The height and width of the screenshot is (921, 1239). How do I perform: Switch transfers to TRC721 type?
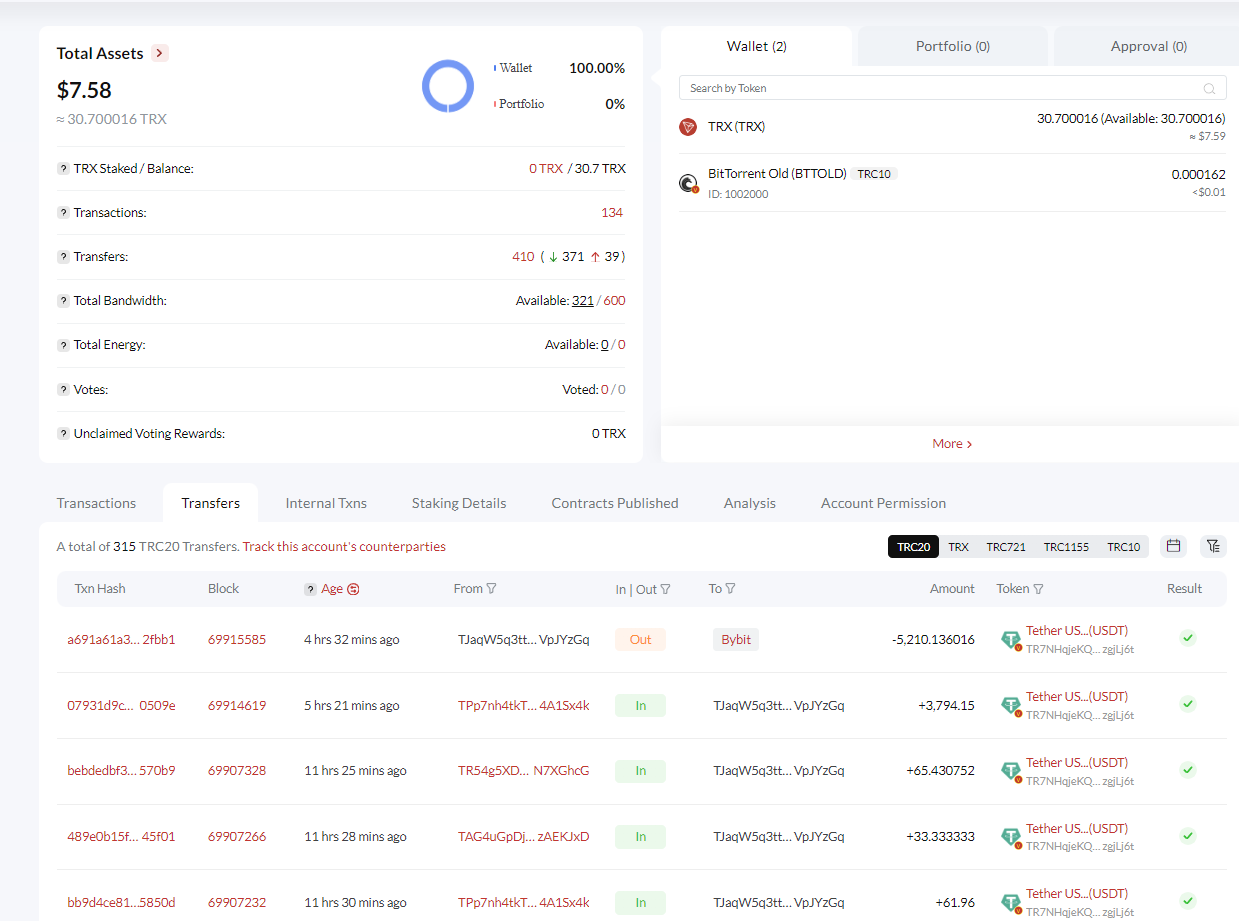click(1005, 547)
